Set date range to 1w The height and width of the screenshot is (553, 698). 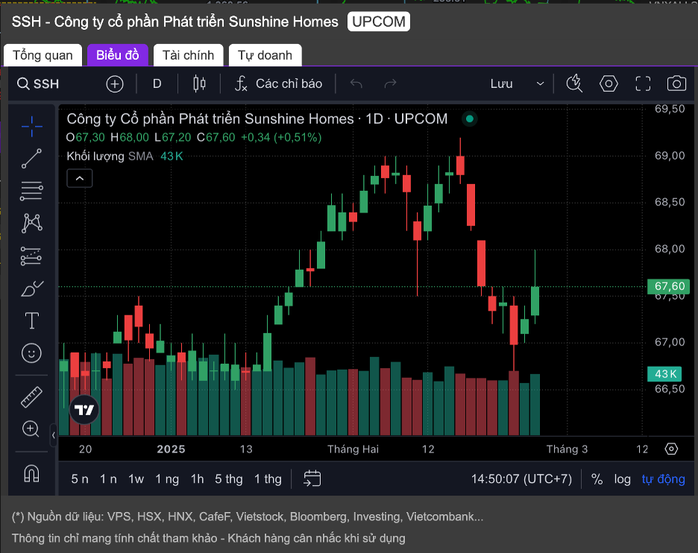(x=136, y=479)
